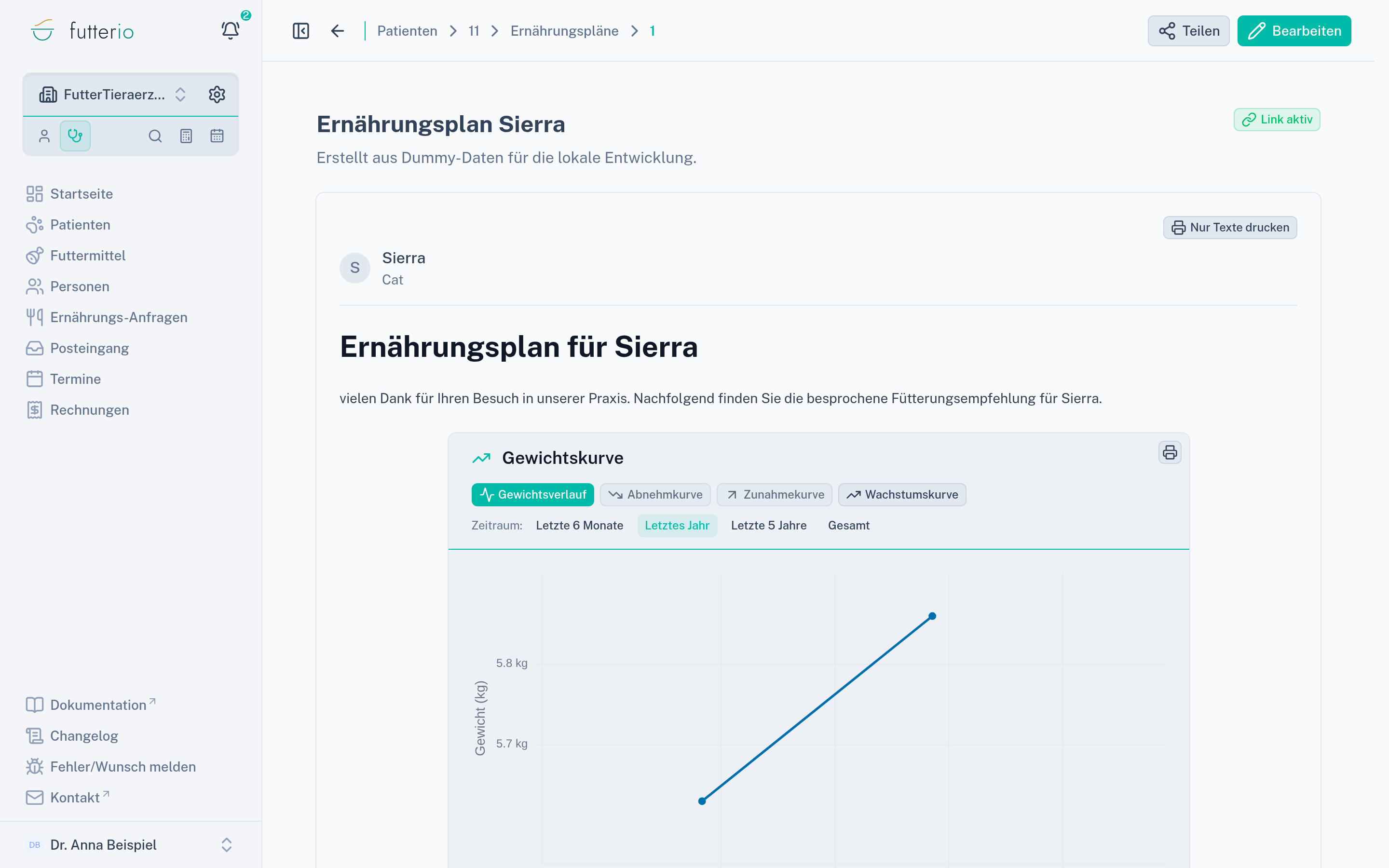Viewport: 1389px width, 868px height.
Task: Click current breadcrumb item 1
Action: tap(652, 31)
